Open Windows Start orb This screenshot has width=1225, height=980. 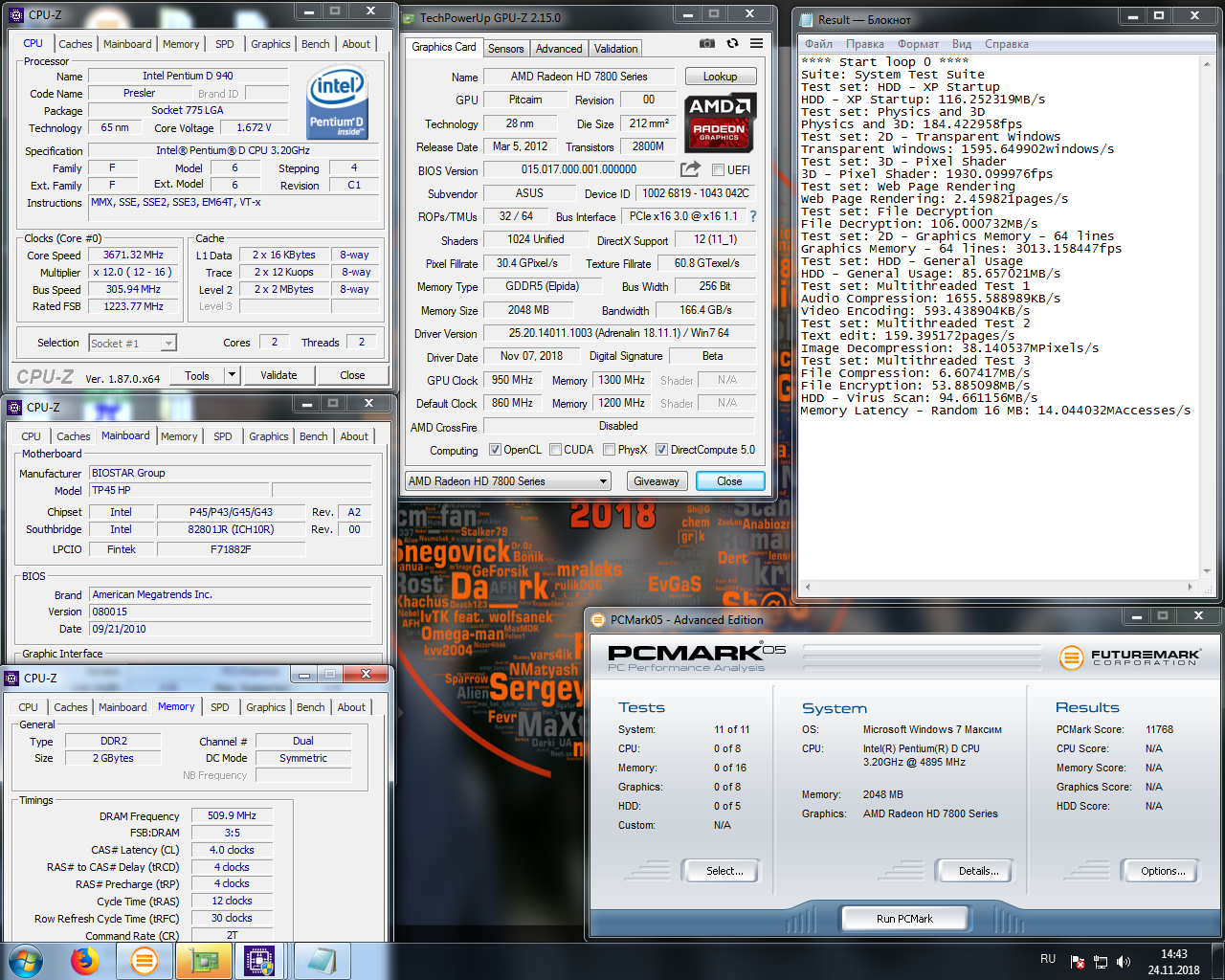point(25,961)
